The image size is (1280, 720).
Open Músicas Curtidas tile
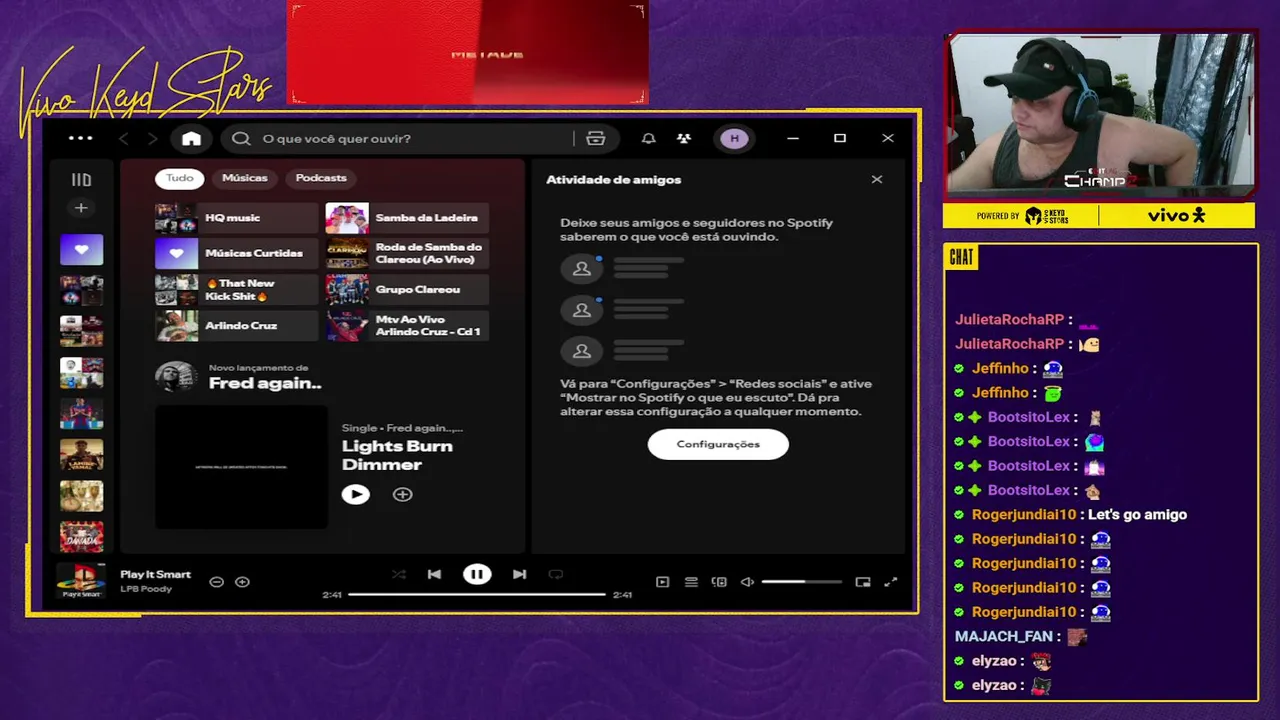[x=237, y=254]
